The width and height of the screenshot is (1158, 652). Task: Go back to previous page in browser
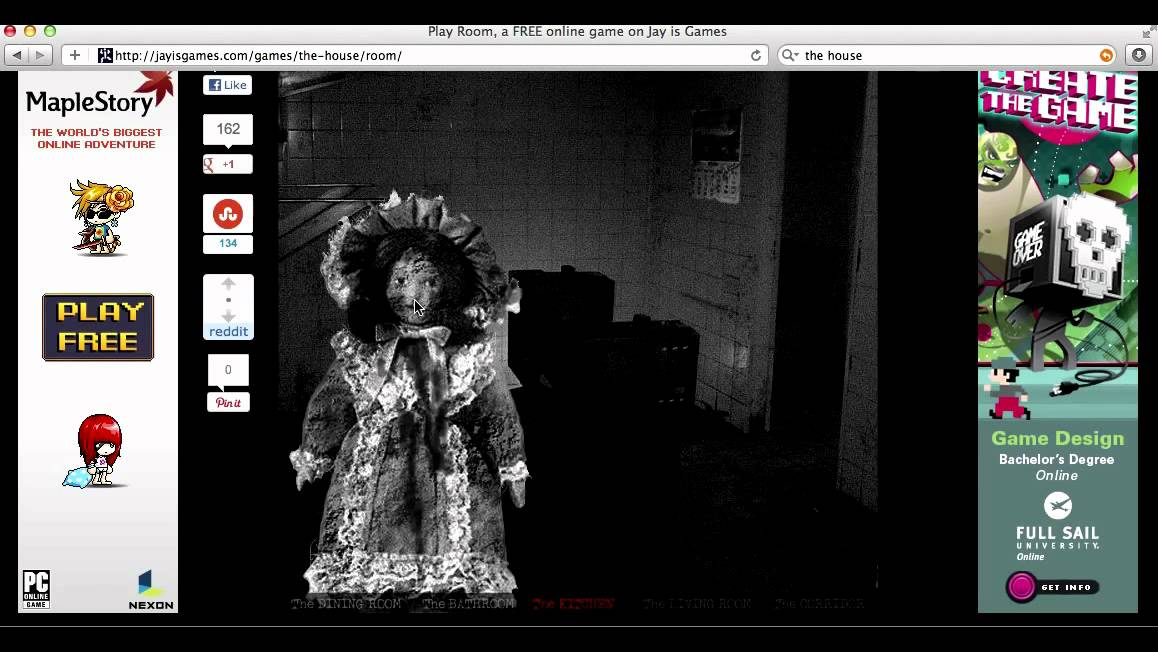17,55
